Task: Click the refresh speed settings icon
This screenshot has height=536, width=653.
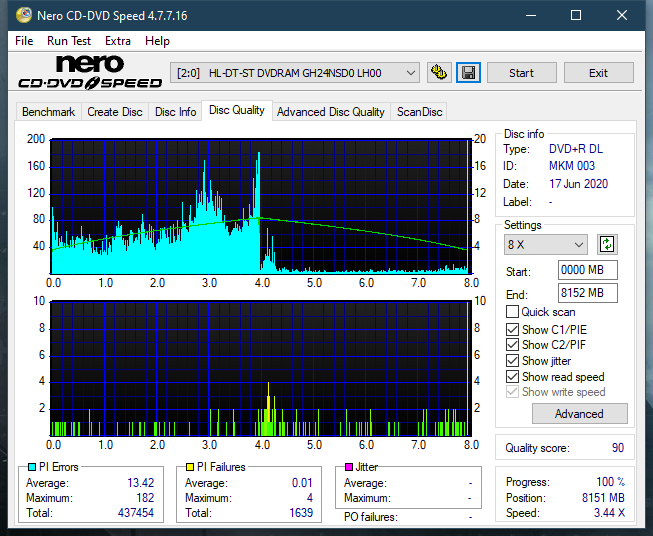Action: [x=607, y=244]
